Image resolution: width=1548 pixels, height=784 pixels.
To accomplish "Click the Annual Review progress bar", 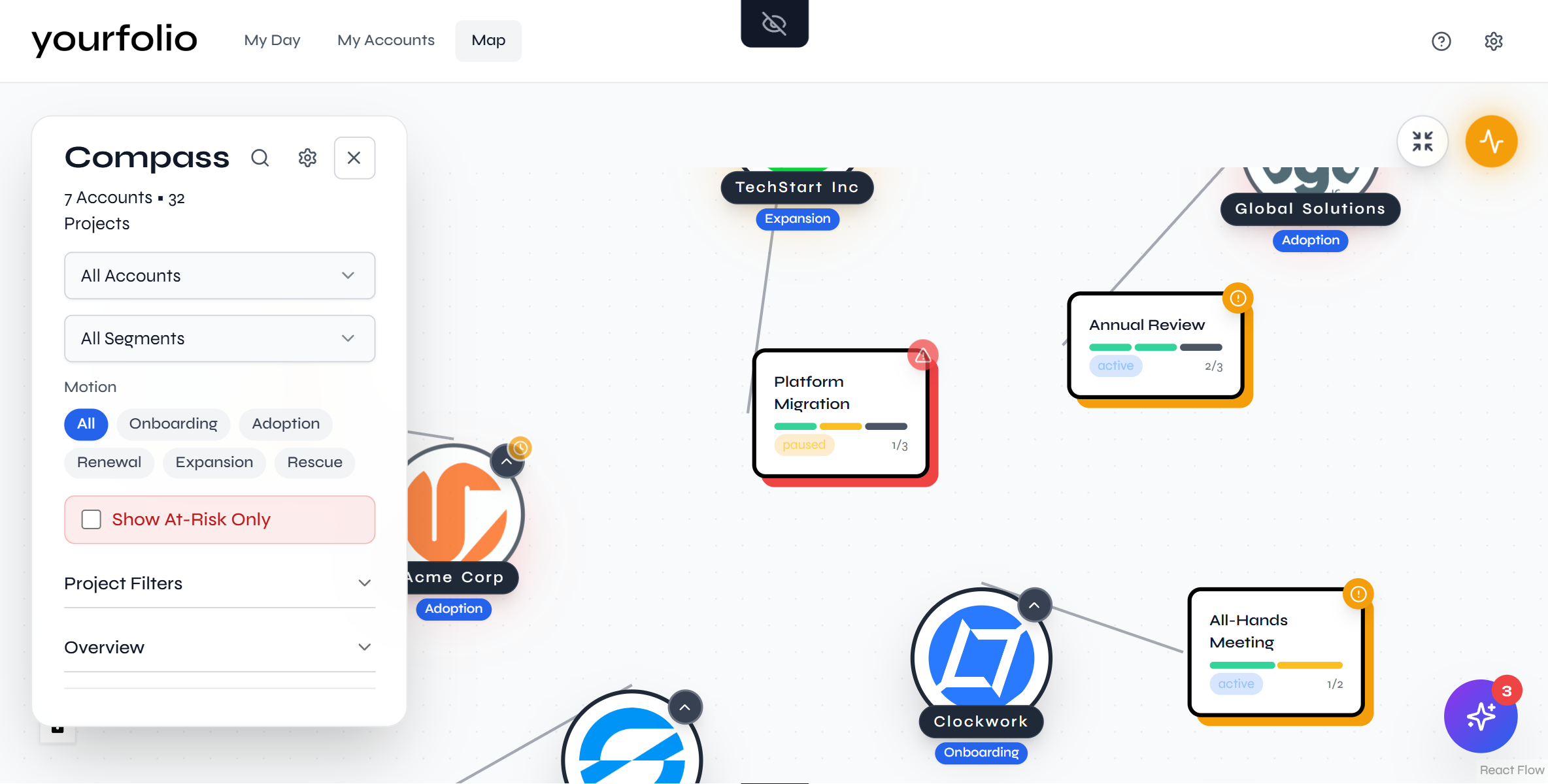I will pos(1156,348).
